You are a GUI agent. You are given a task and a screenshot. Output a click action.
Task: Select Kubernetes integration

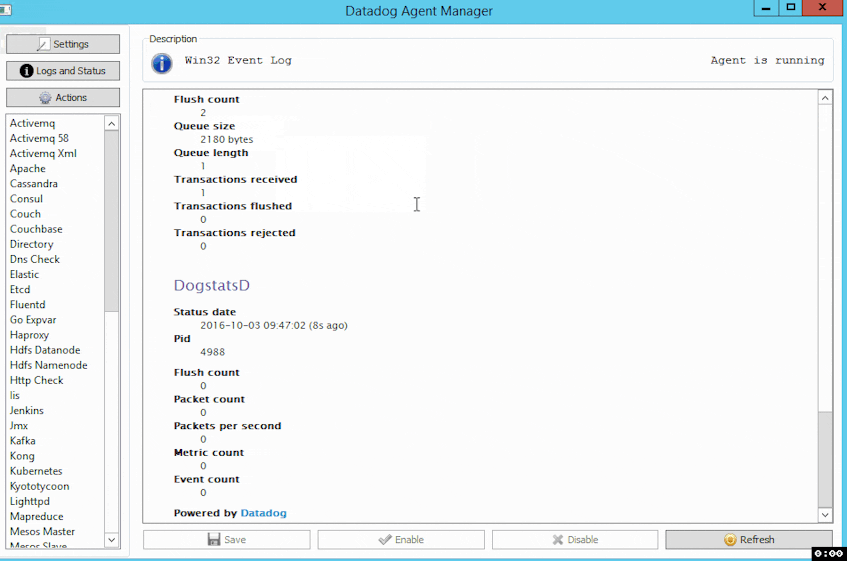(36, 471)
